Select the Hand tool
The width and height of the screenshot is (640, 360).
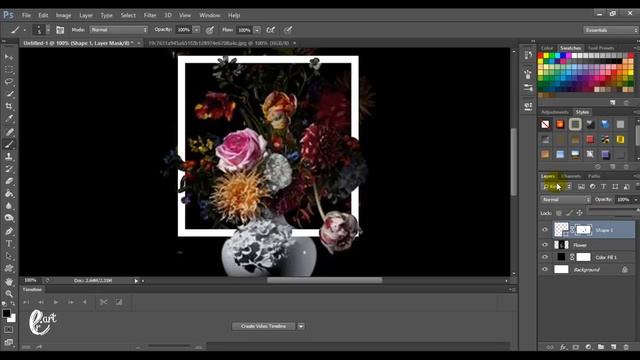point(9,281)
